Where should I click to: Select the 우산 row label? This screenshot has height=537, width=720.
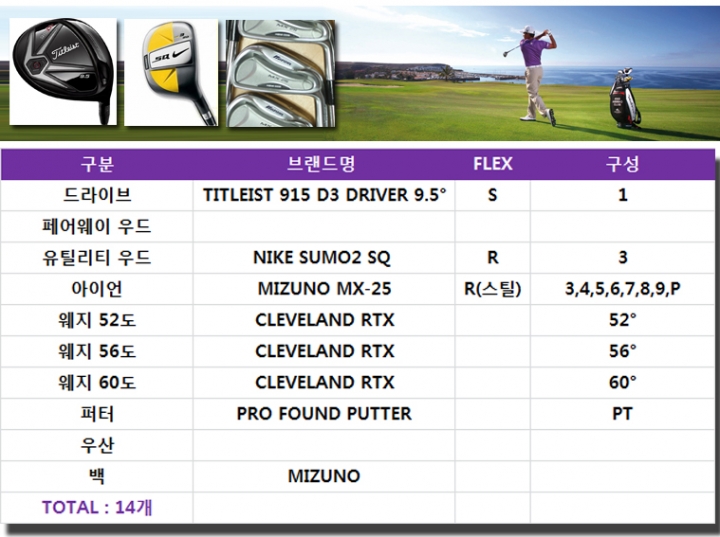97,445
